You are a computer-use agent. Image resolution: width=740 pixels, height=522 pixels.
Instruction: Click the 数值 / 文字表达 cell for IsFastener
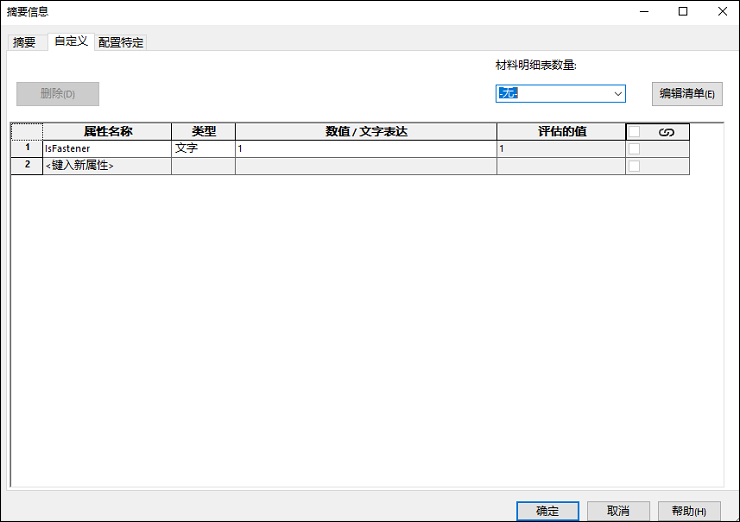tap(365, 149)
